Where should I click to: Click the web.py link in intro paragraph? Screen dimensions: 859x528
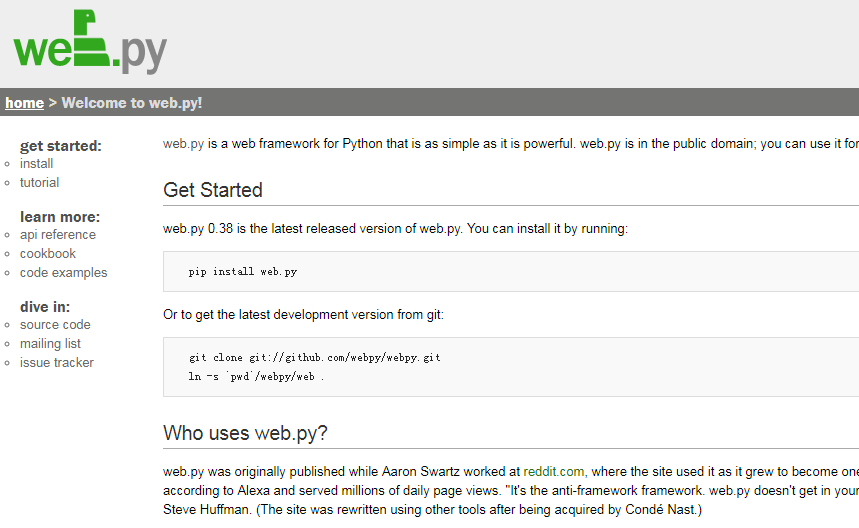pyautogui.click(x=184, y=144)
